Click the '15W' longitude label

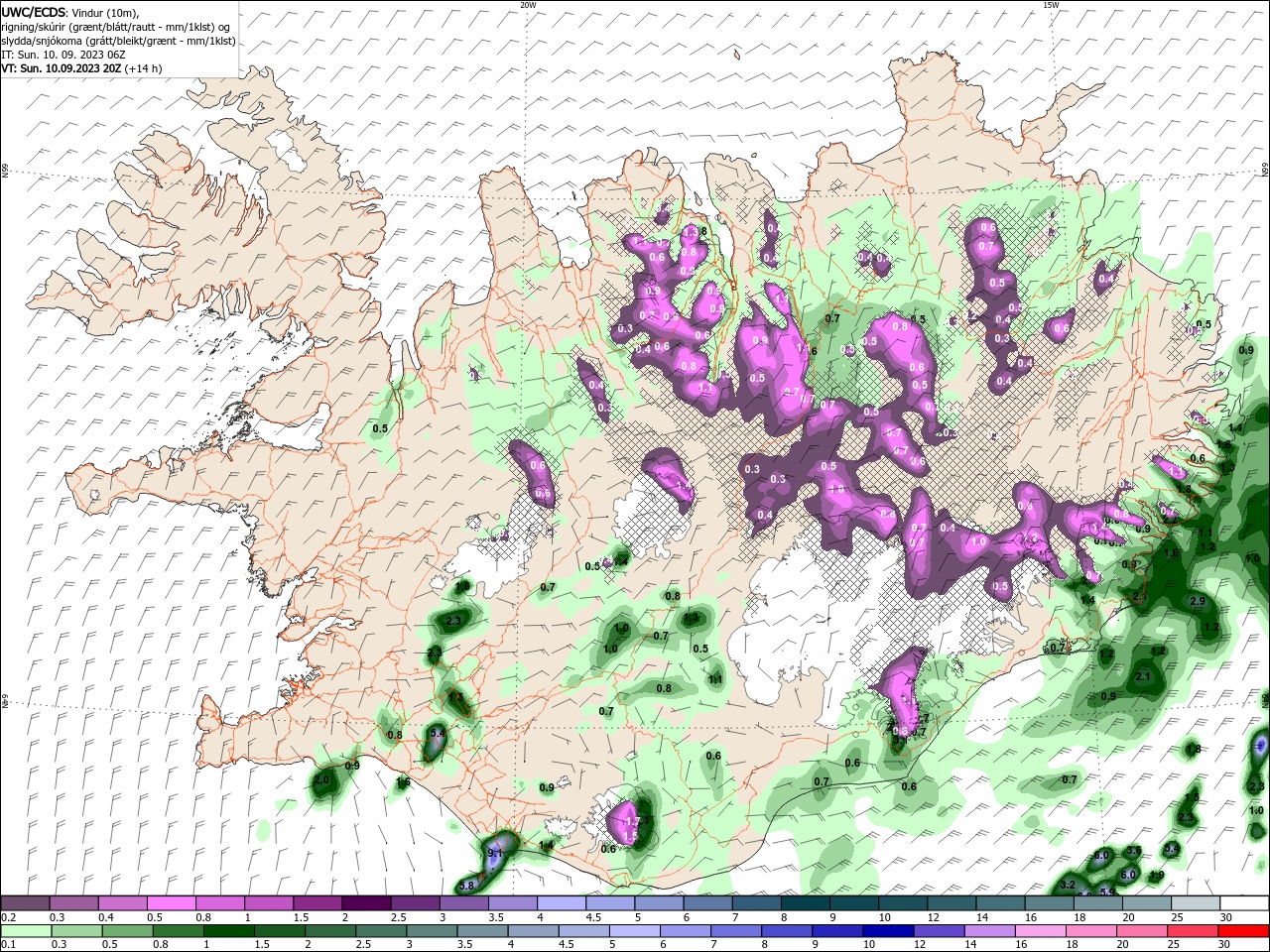pyautogui.click(x=1050, y=5)
